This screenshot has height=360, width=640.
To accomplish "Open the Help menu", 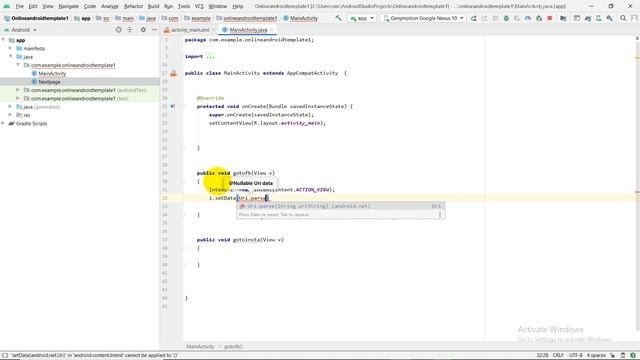I will pyautogui.click(x=238, y=7).
